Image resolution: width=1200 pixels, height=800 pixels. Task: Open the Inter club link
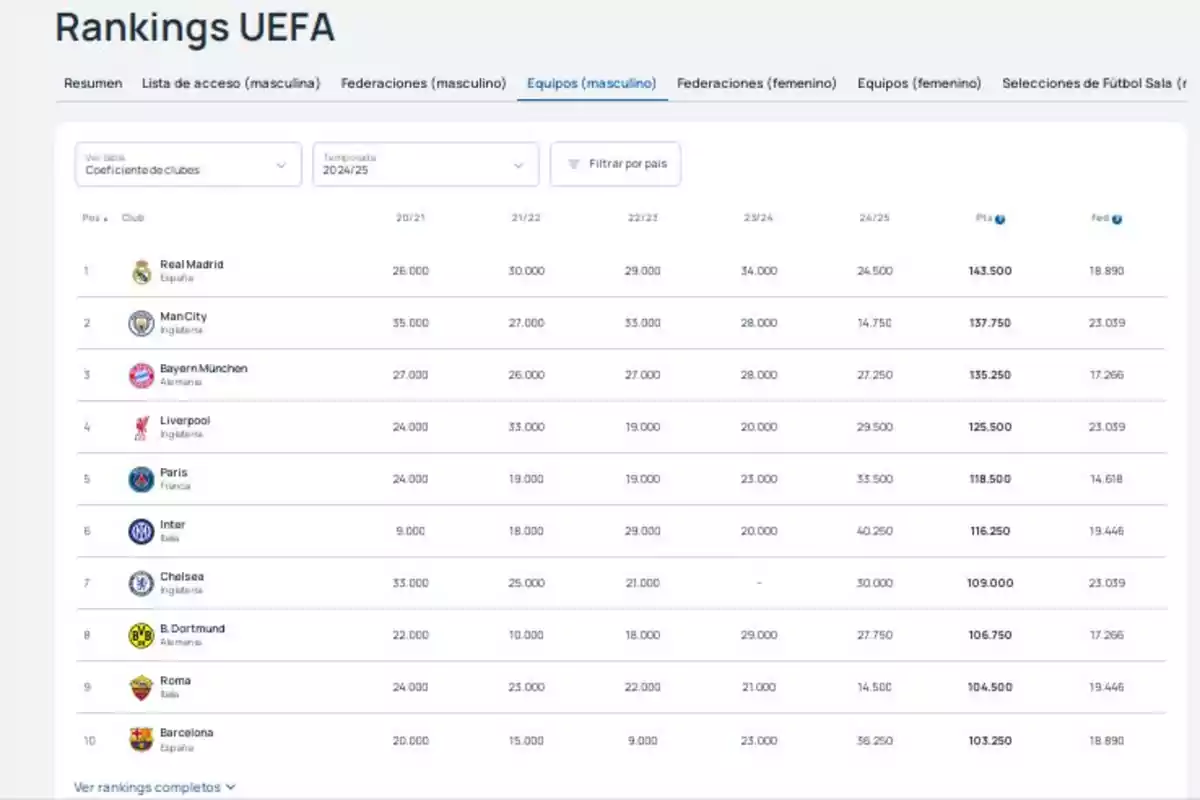(x=172, y=525)
